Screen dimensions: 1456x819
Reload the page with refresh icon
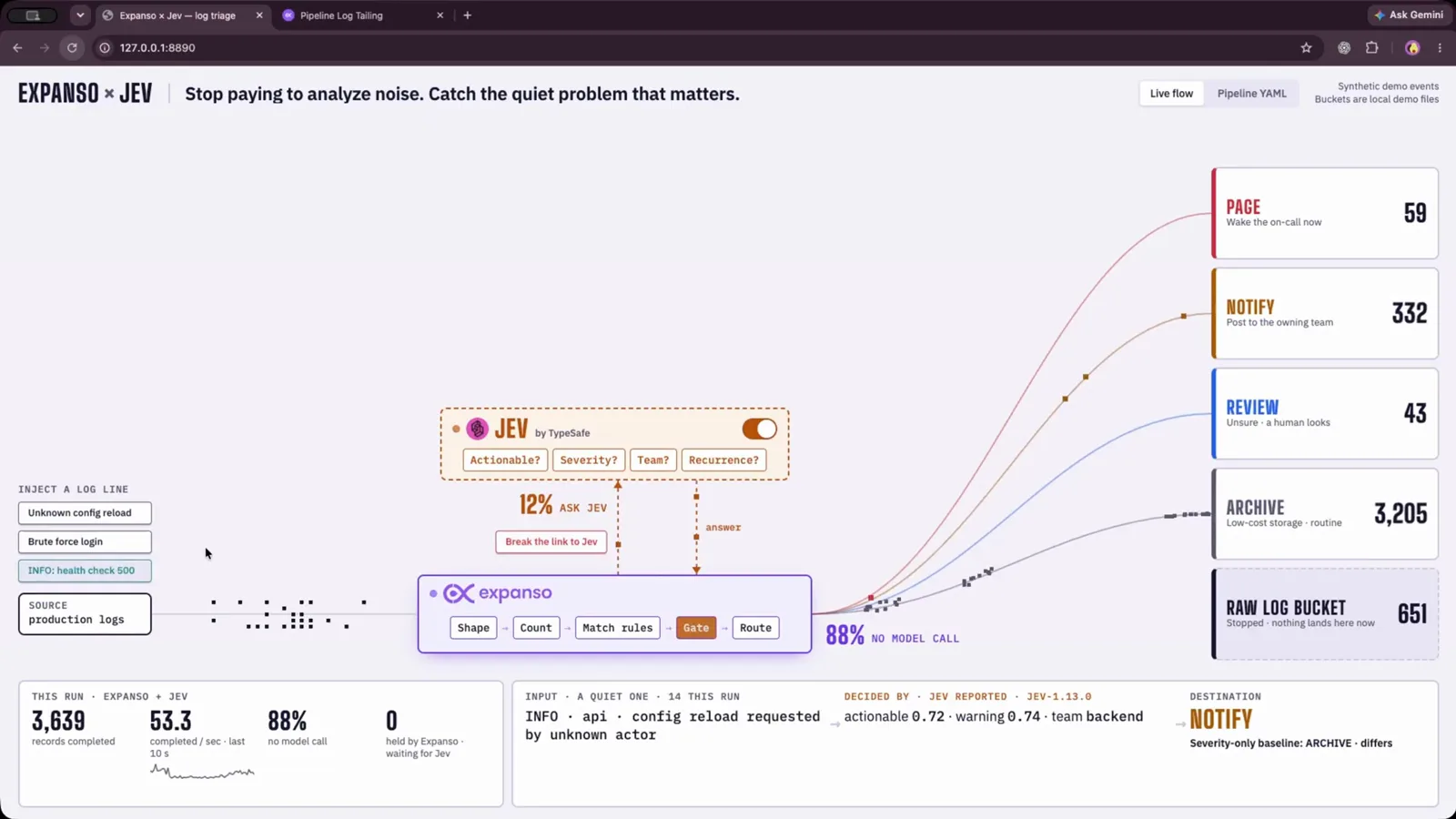pos(72,47)
